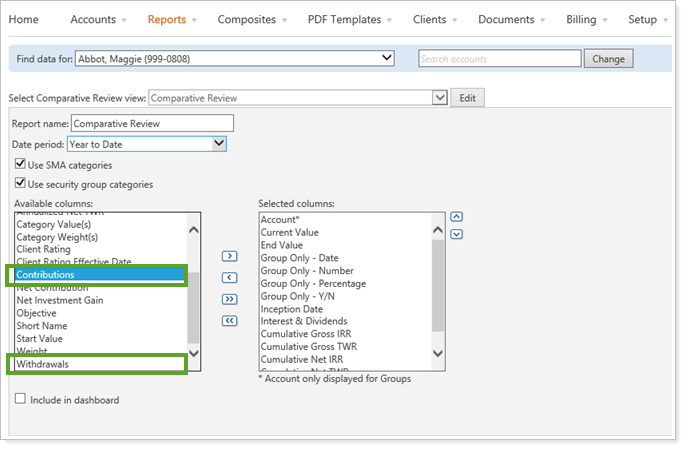Move selected column up with arrow button

click(456, 216)
